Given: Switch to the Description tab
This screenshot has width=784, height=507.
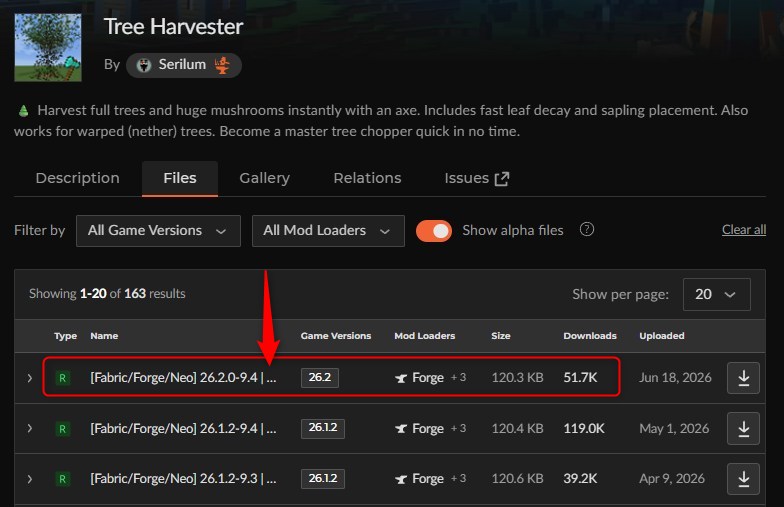Looking at the screenshot, I should point(78,178).
